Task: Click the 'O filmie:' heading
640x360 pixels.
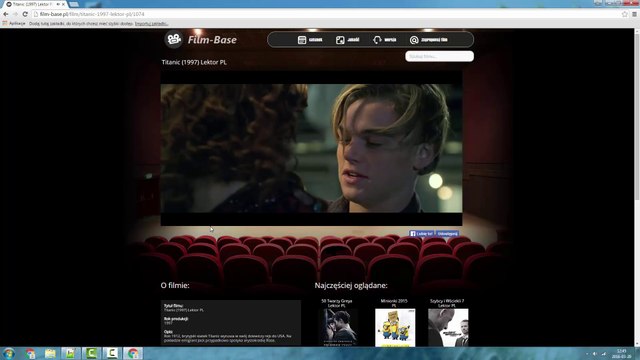Action: (x=175, y=285)
